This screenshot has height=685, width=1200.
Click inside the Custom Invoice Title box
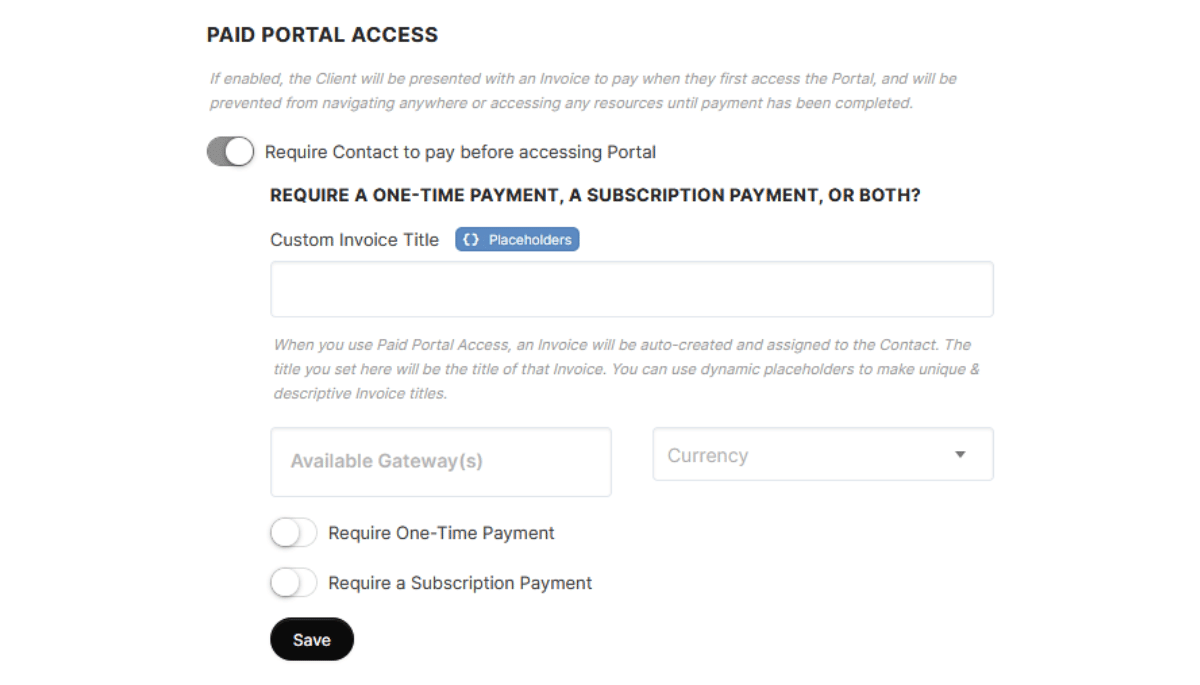(x=630, y=288)
